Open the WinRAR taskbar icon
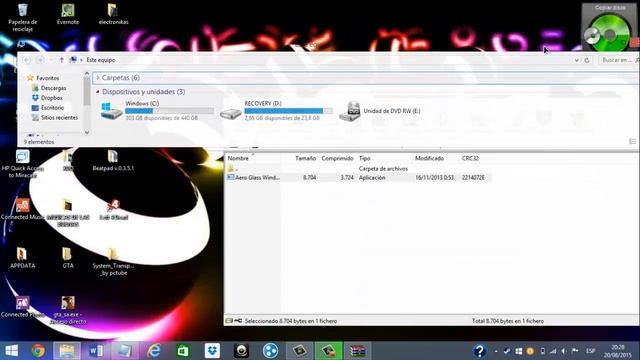Image resolution: width=640 pixels, height=360 pixels. [358, 351]
